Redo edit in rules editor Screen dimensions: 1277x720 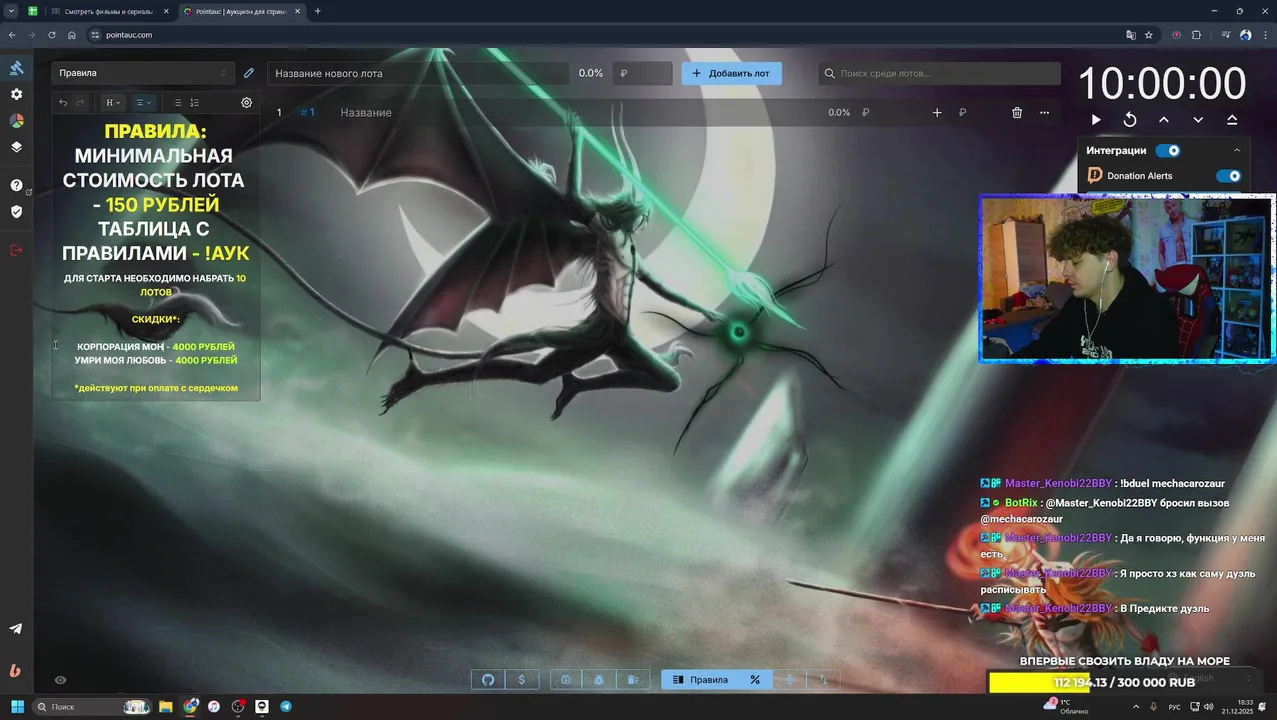point(81,102)
